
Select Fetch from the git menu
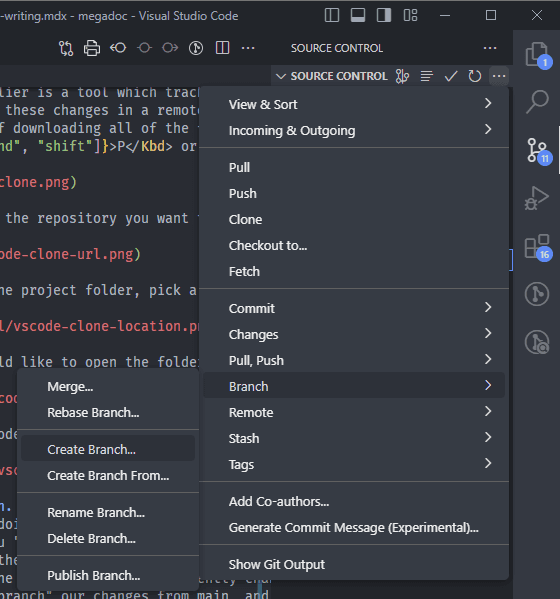coord(354,271)
